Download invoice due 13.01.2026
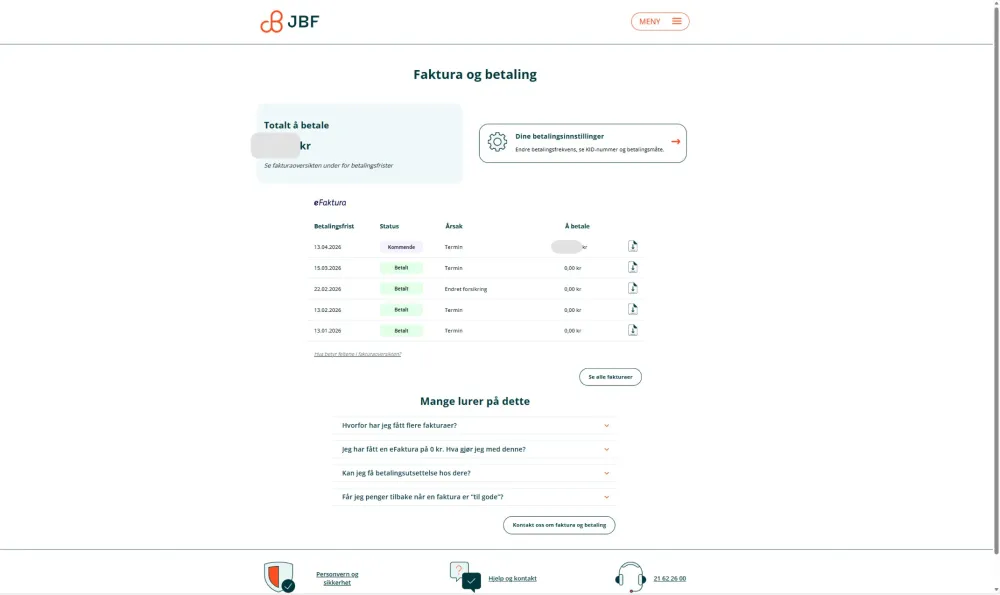 (633, 330)
